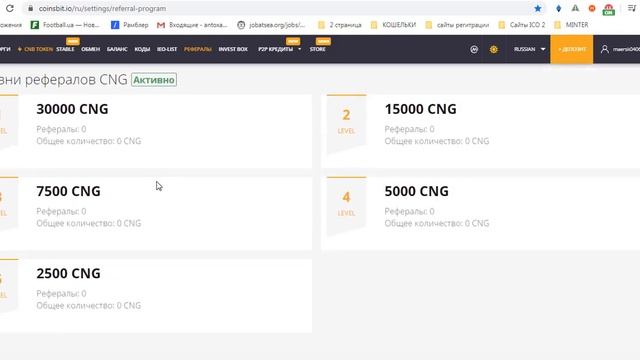Open the Gmail Входящие bookmark
Viewport: 640px width, 360px height.
point(192,25)
